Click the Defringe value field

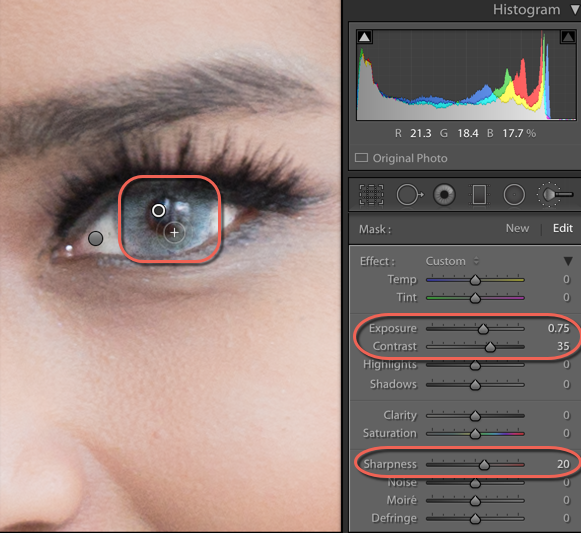[x=566, y=518]
